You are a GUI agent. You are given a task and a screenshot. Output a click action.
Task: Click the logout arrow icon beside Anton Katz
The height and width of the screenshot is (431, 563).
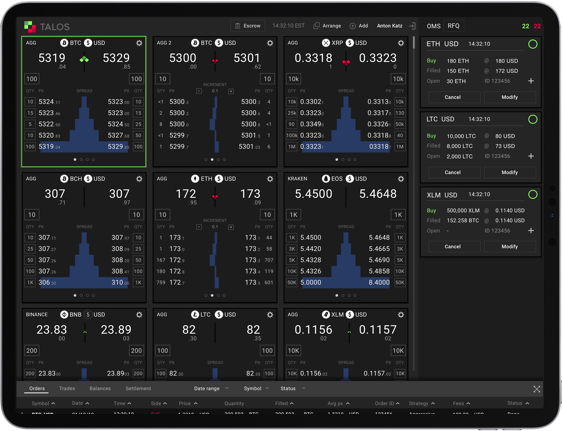click(x=412, y=26)
